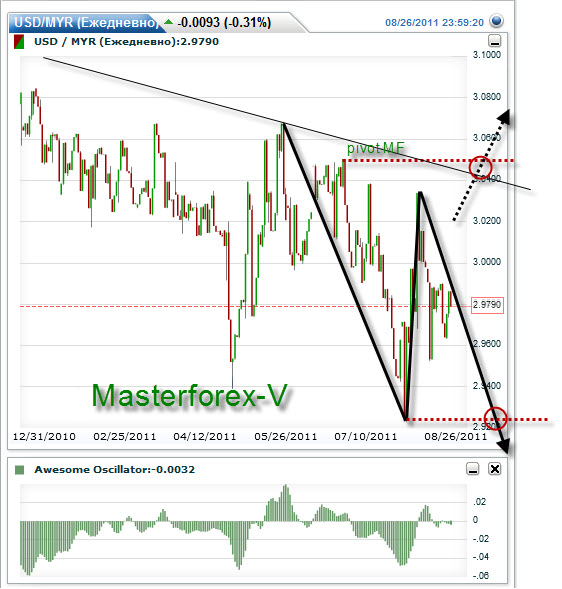
Task: Minimize the Awesome Oscillator panel
Action: (x=473, y=469)
